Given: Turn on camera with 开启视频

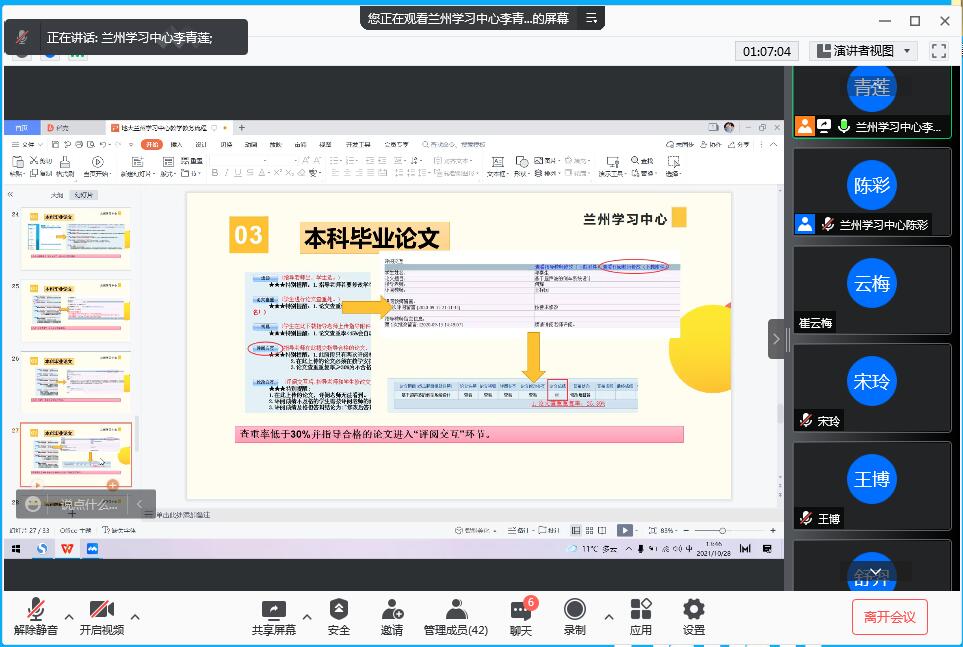Looking at the screenshot, I should tap(101, 616).
